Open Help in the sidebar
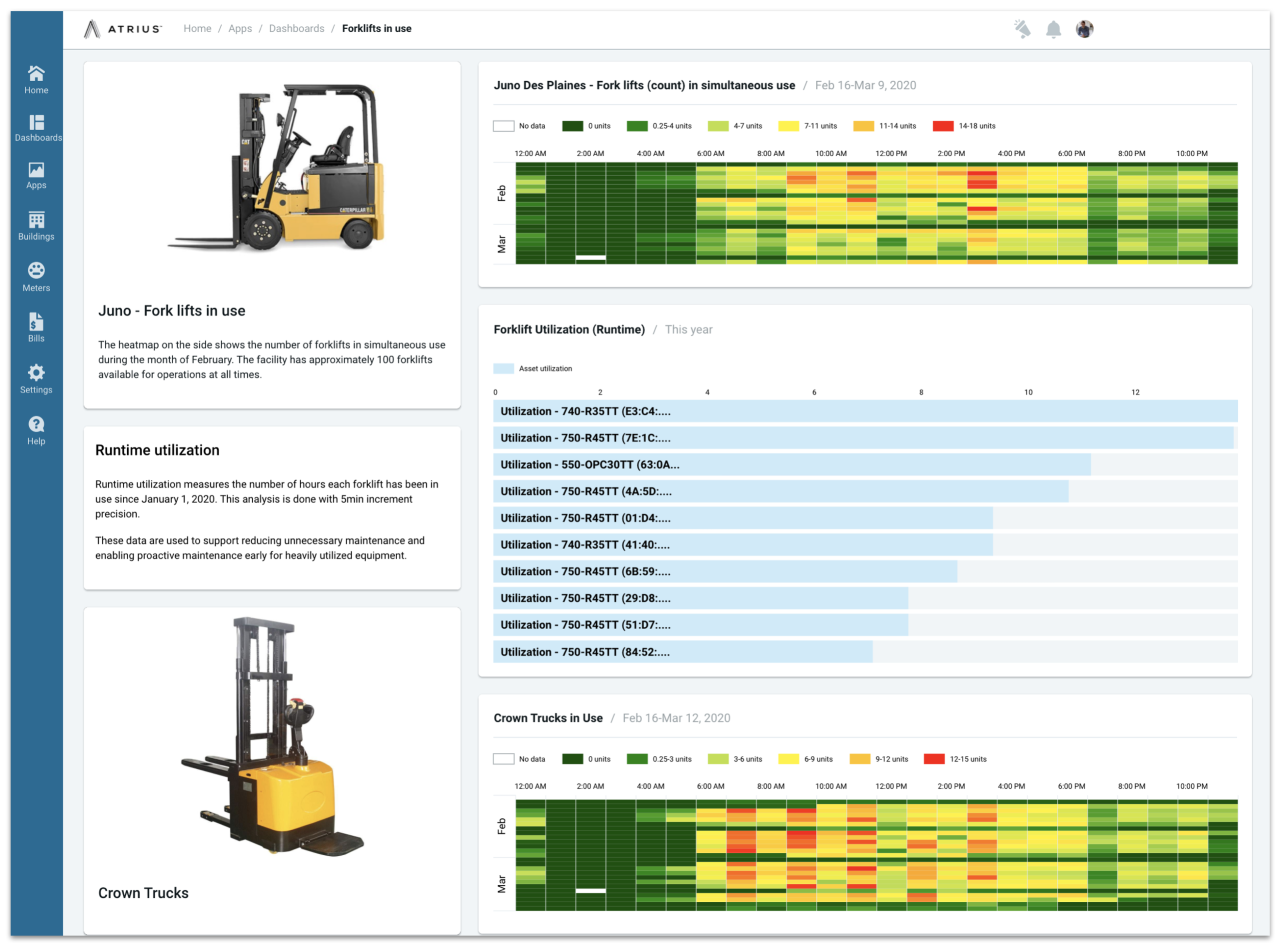Screen dimensions: 1280x952 36,431
